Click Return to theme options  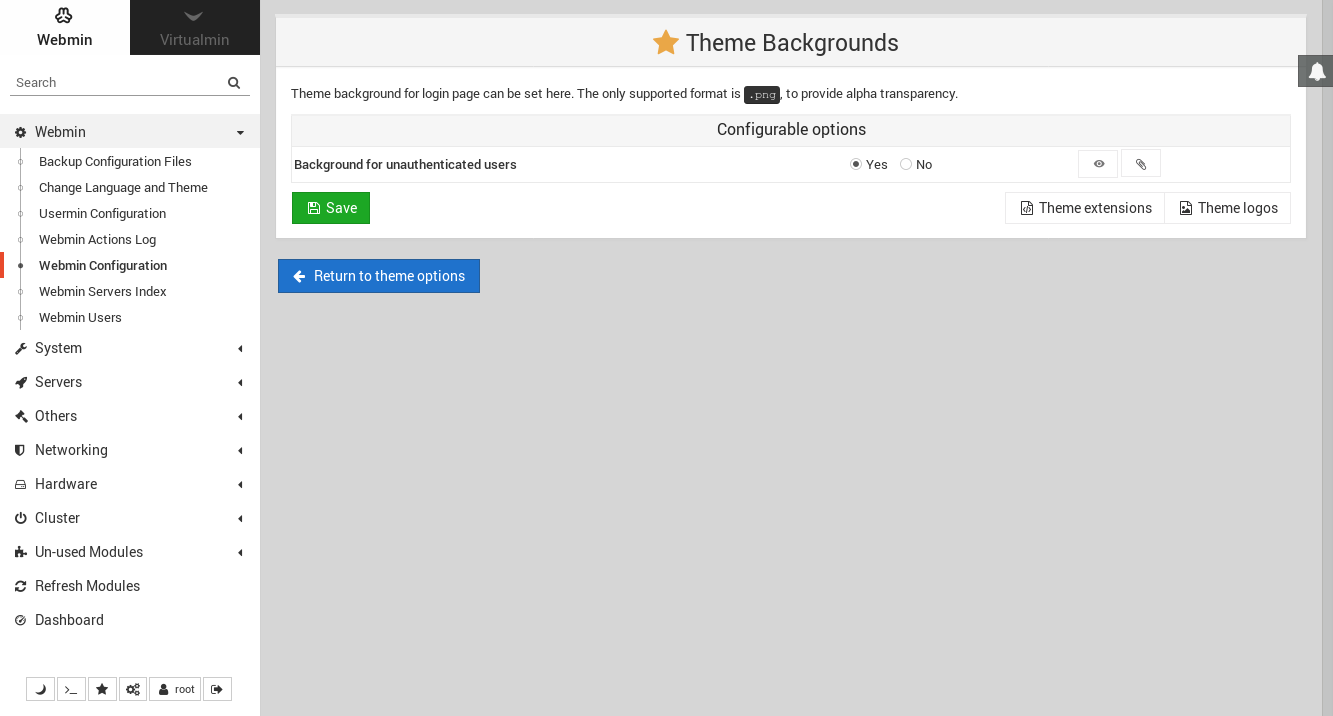click(x=378, y=276)
